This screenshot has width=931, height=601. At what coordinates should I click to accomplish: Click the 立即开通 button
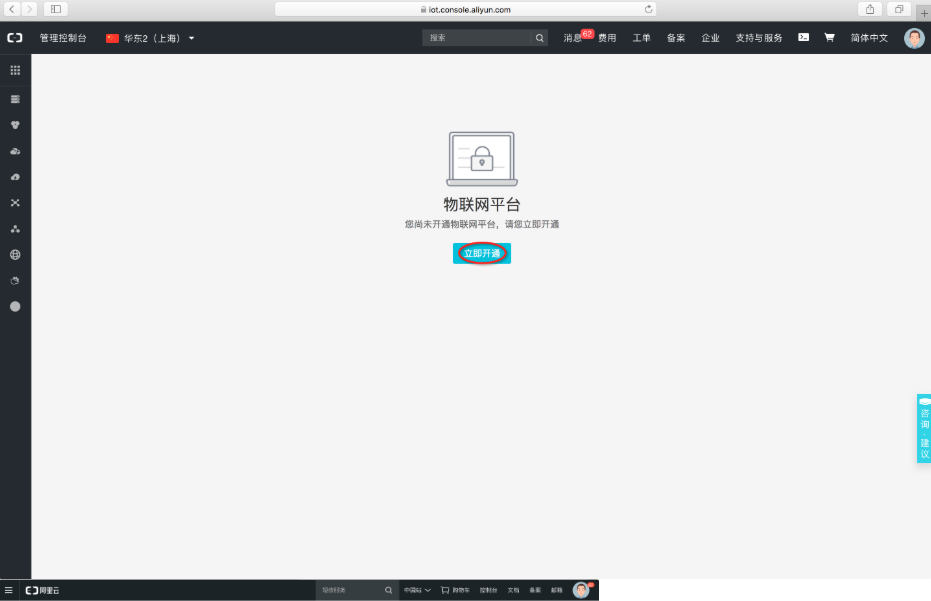(482, 254)
